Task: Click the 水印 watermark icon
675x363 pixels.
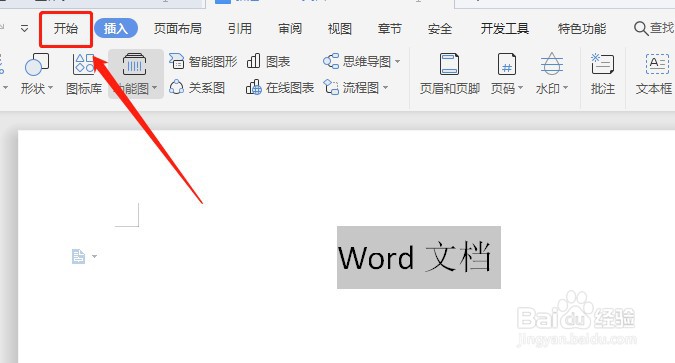Action: click(551, 65)
